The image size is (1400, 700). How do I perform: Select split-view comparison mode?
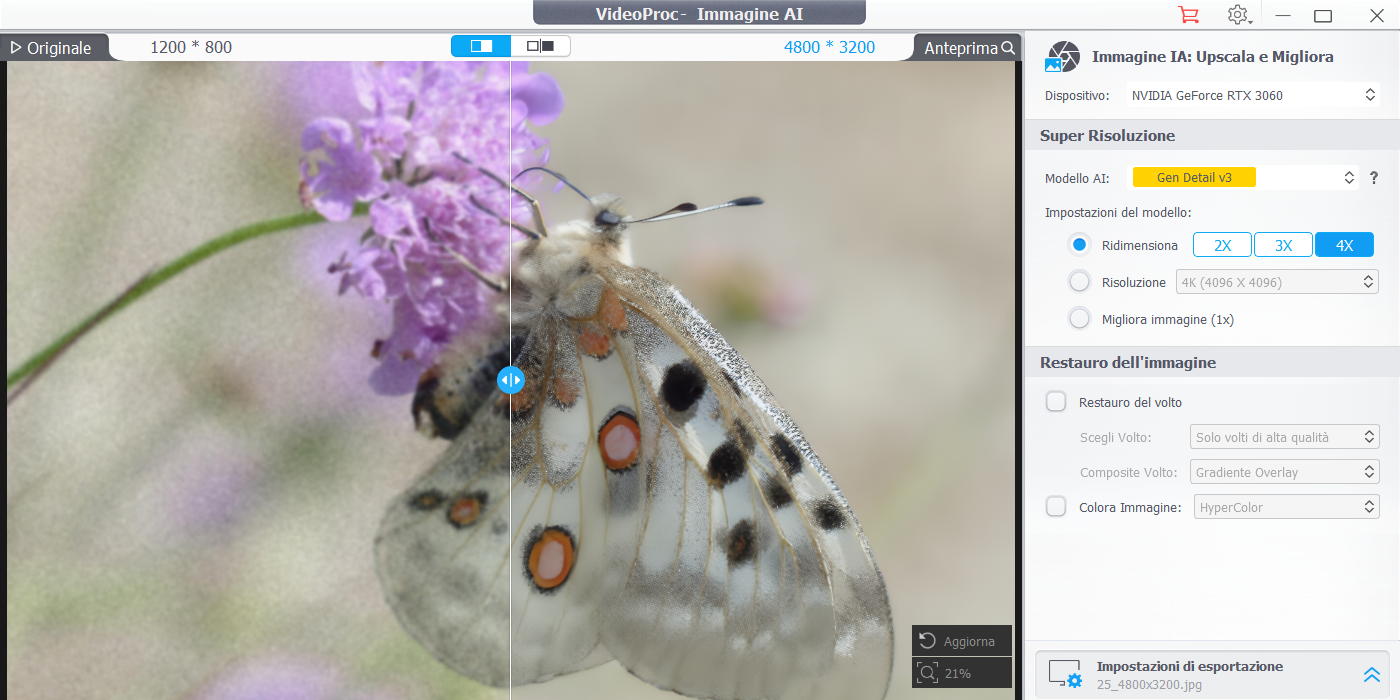coord(481,46)
